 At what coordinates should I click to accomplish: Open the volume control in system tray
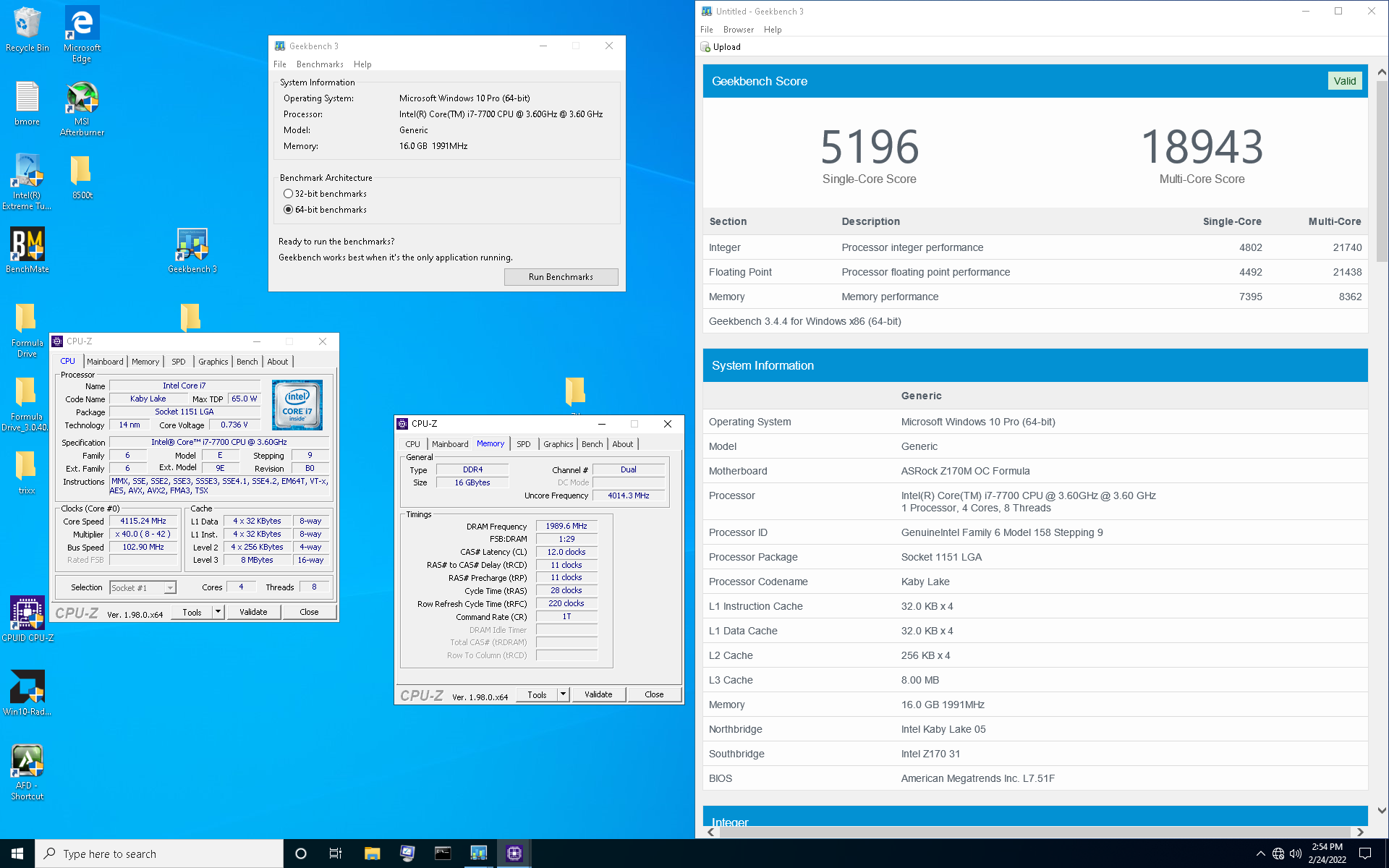click(x=1296, y=854)
